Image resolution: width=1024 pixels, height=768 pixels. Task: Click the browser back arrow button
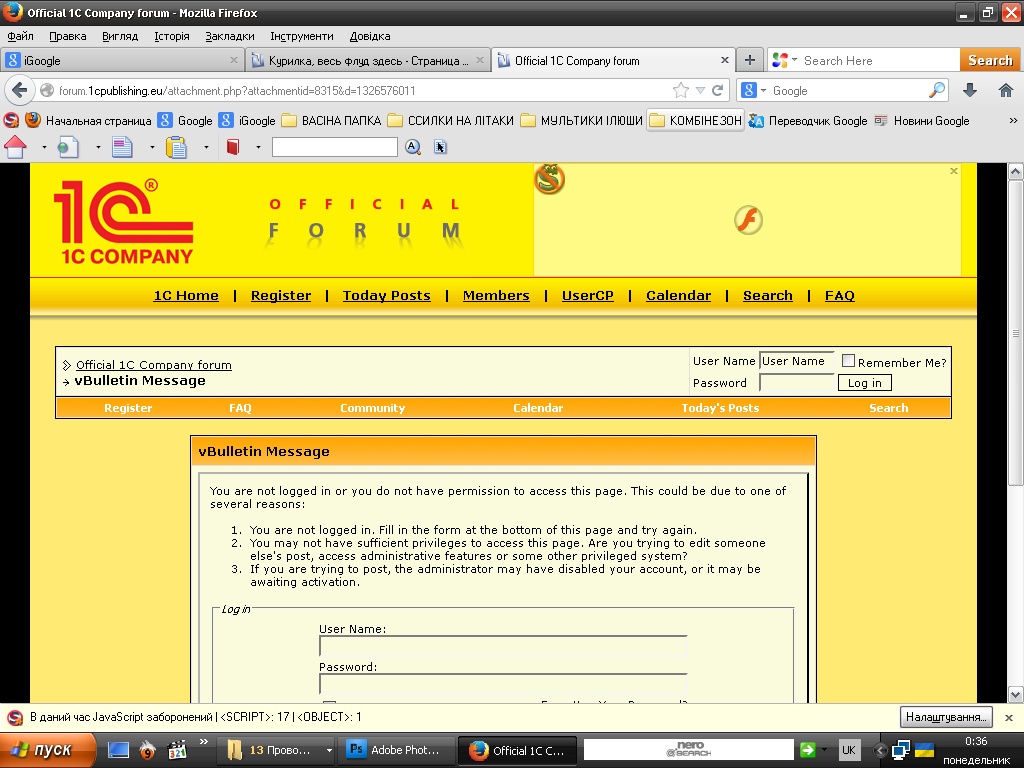click(20, 90)
